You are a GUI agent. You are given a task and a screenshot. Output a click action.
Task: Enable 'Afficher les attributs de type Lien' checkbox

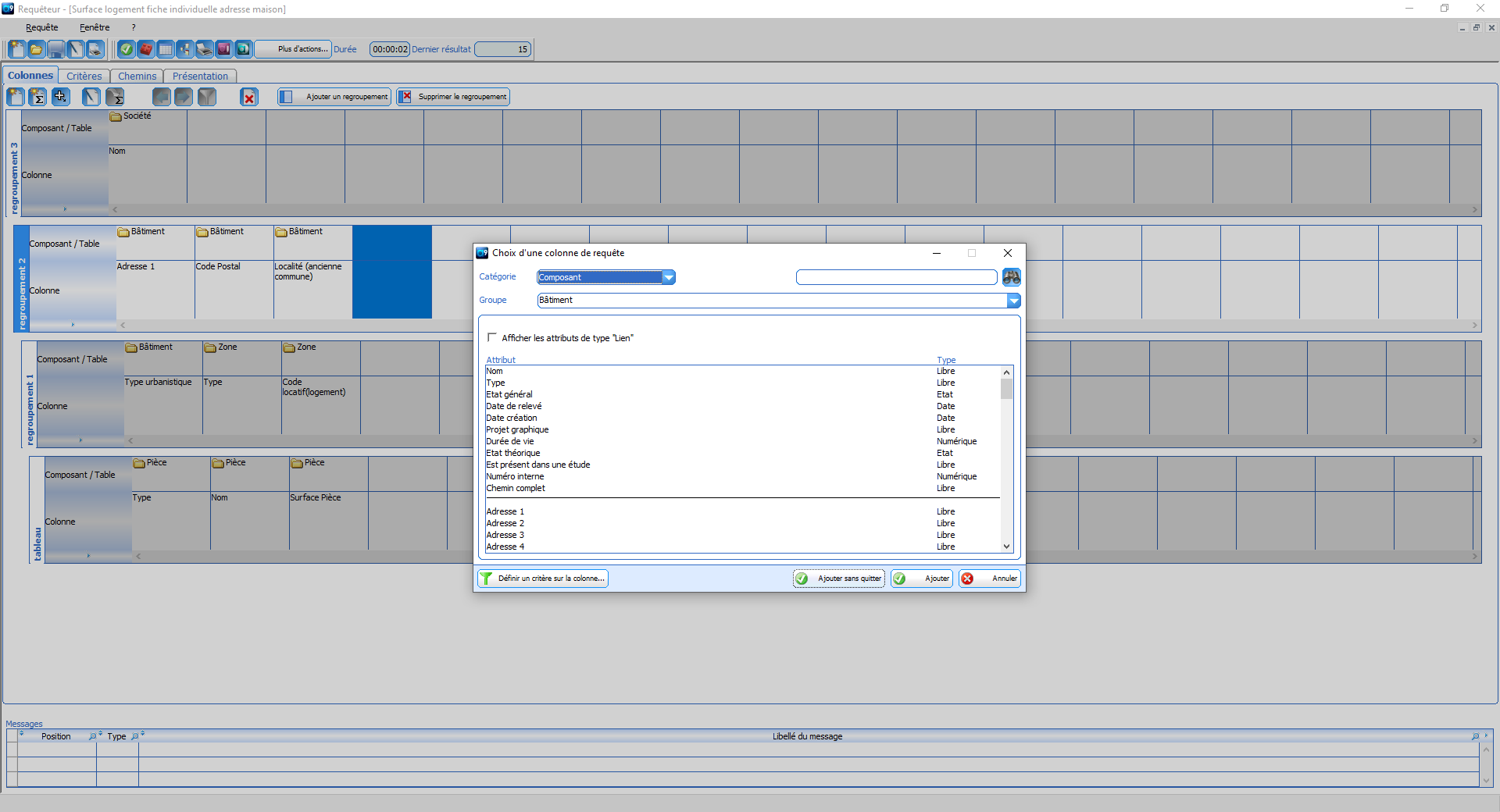click(x=492, y=337)
